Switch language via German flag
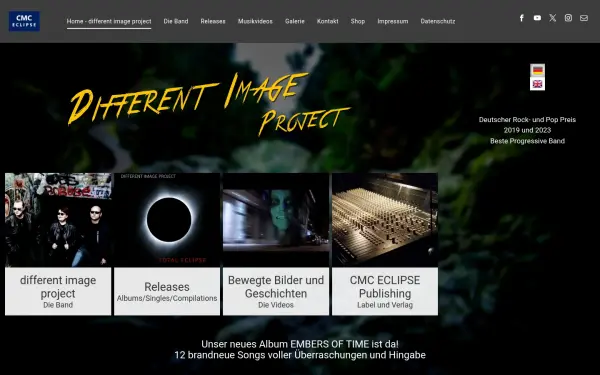This screenshot has width=600, height=375. pyautogui.click(x=537, y=70)
